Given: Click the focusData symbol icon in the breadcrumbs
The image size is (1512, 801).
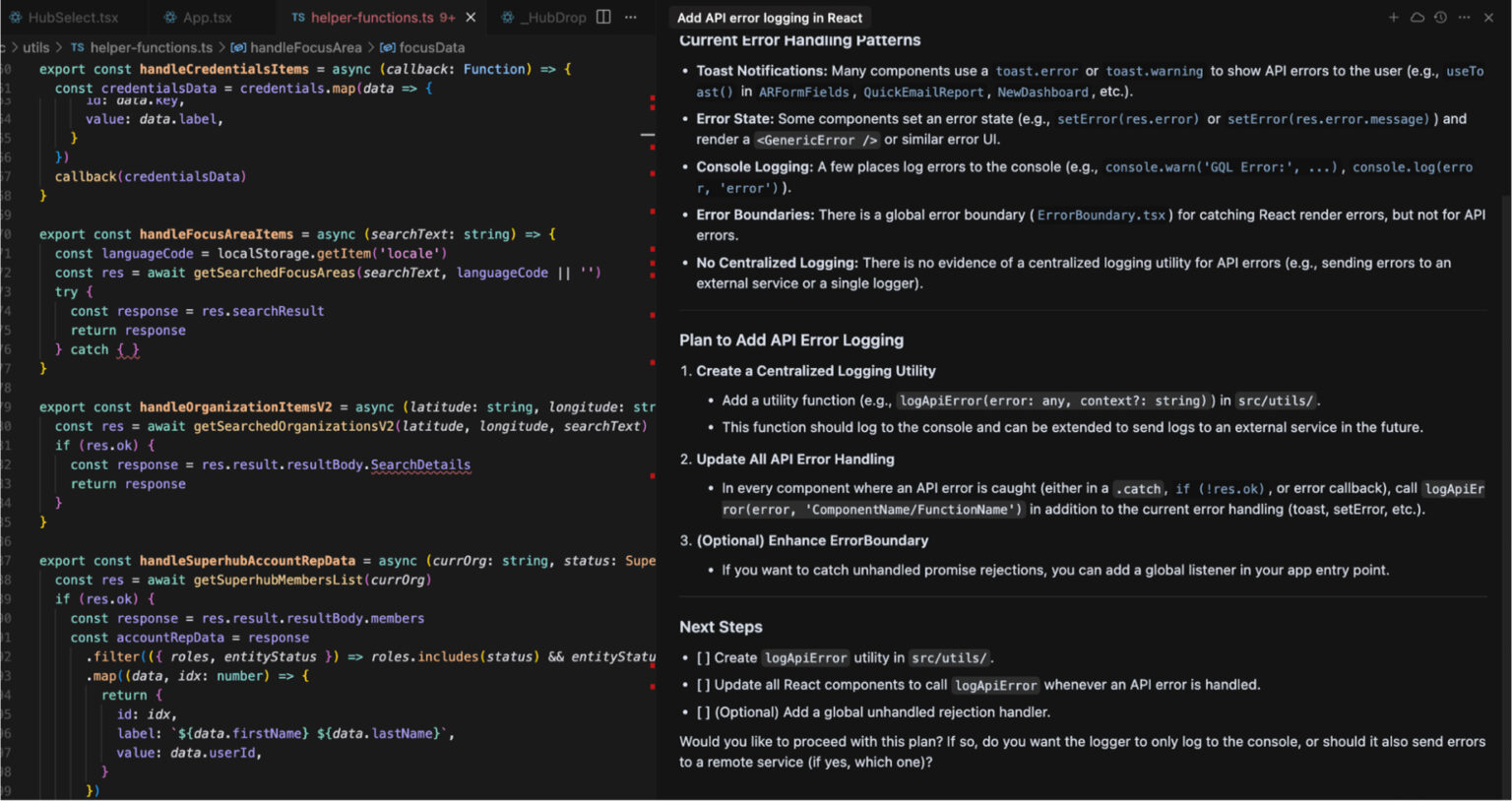Looking at the screenshot, I should click(388, 46).
